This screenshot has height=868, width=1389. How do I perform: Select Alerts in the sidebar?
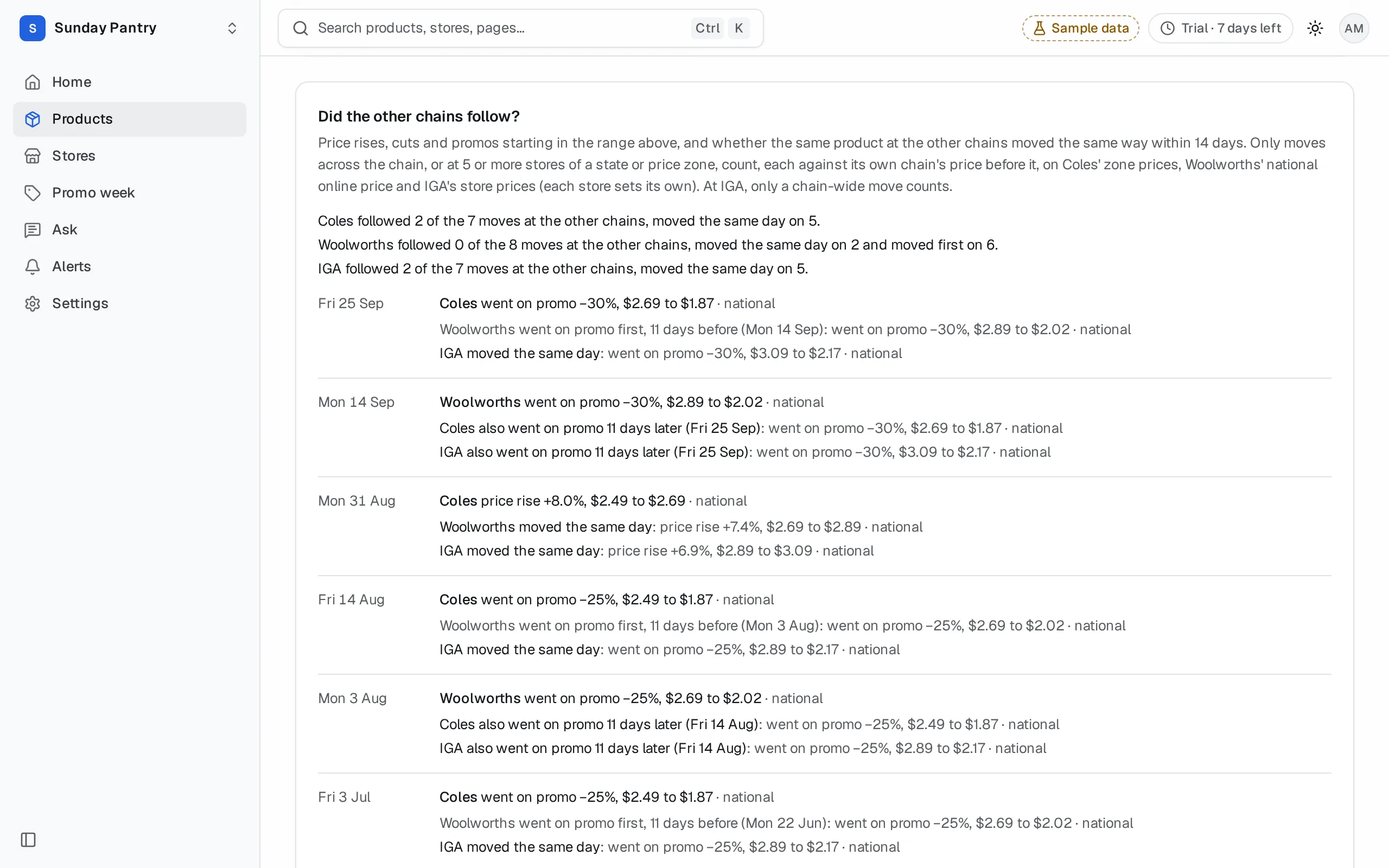pos(130,266)
